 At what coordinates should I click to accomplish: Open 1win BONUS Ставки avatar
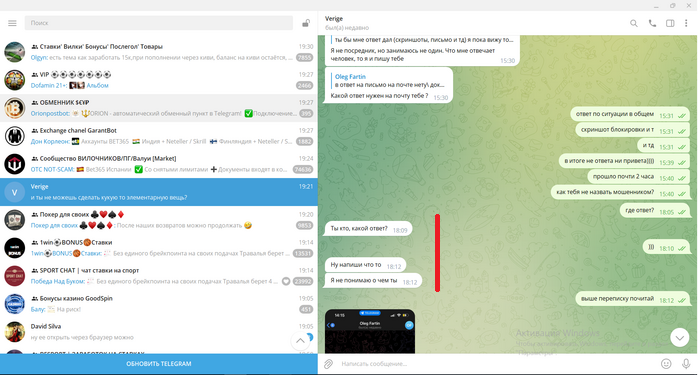pos(15,248)
